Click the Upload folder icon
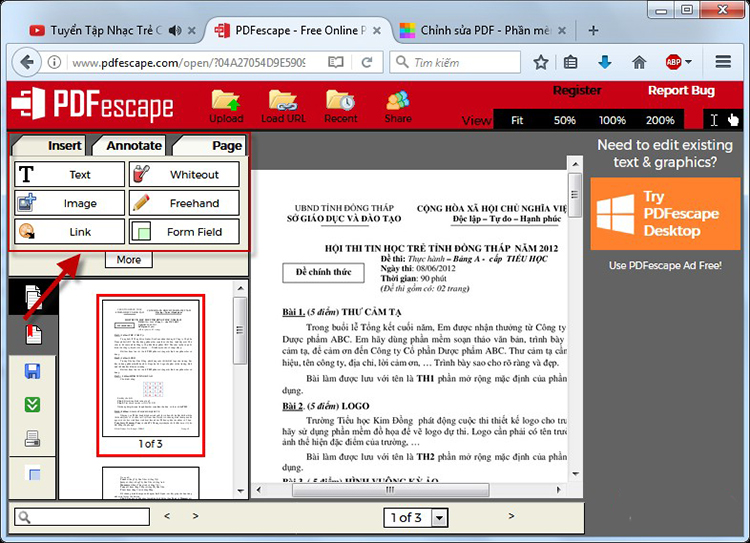 point(226,100)
